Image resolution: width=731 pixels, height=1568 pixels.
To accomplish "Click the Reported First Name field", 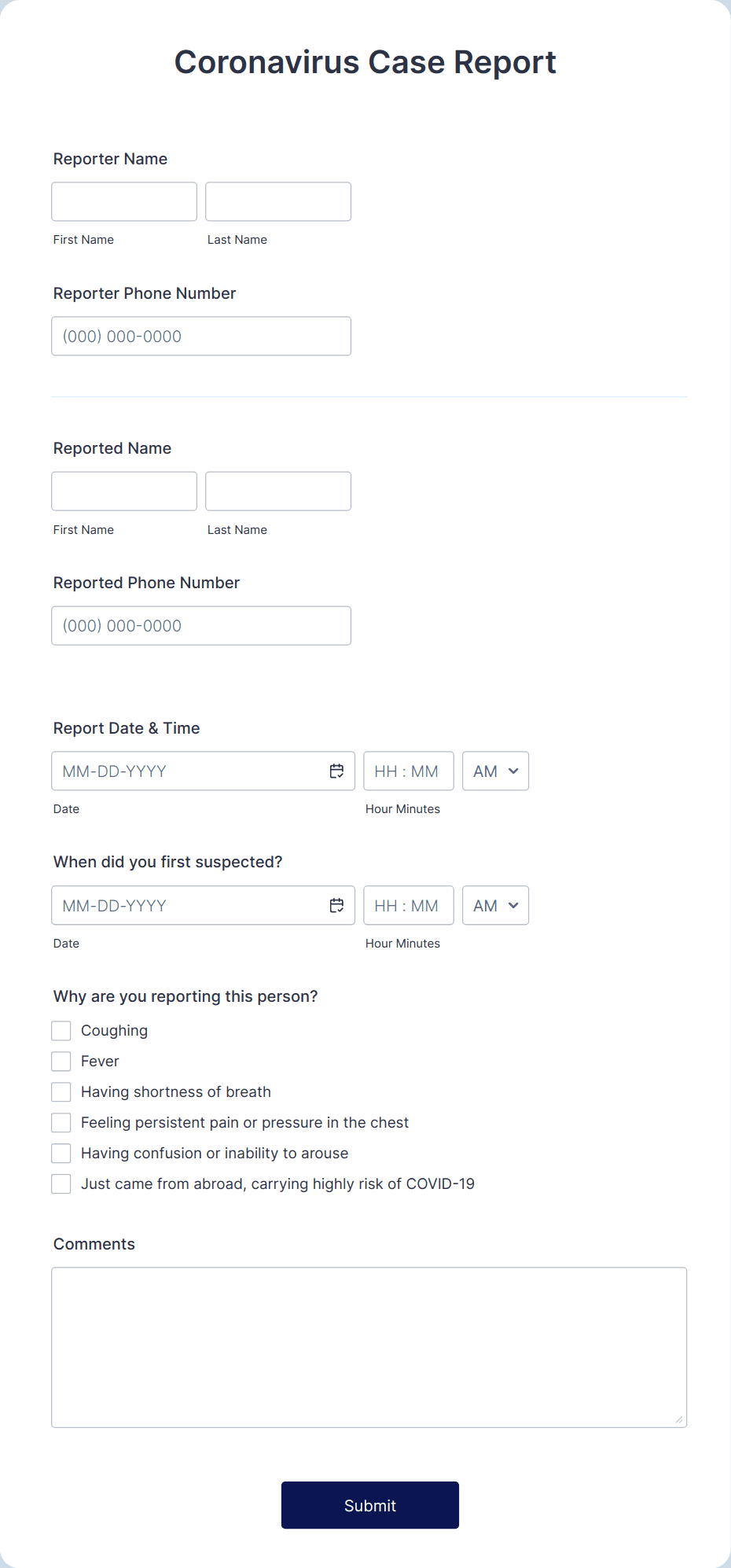I will pos(123,491).
